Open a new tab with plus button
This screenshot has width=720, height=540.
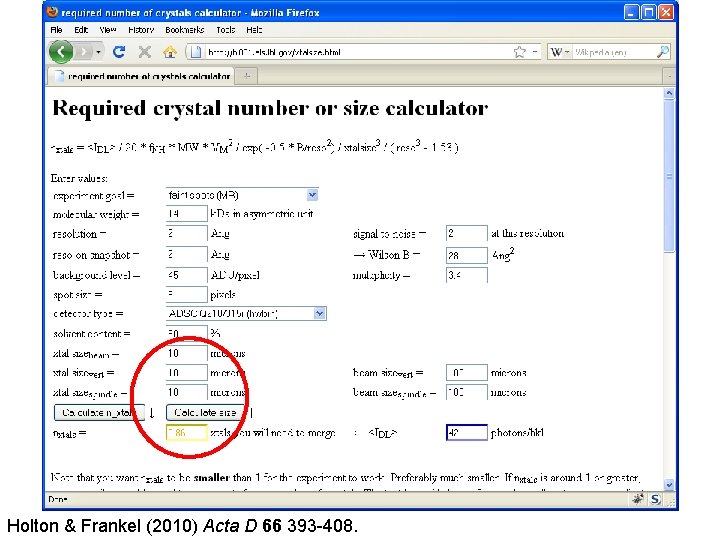[247, 76]
